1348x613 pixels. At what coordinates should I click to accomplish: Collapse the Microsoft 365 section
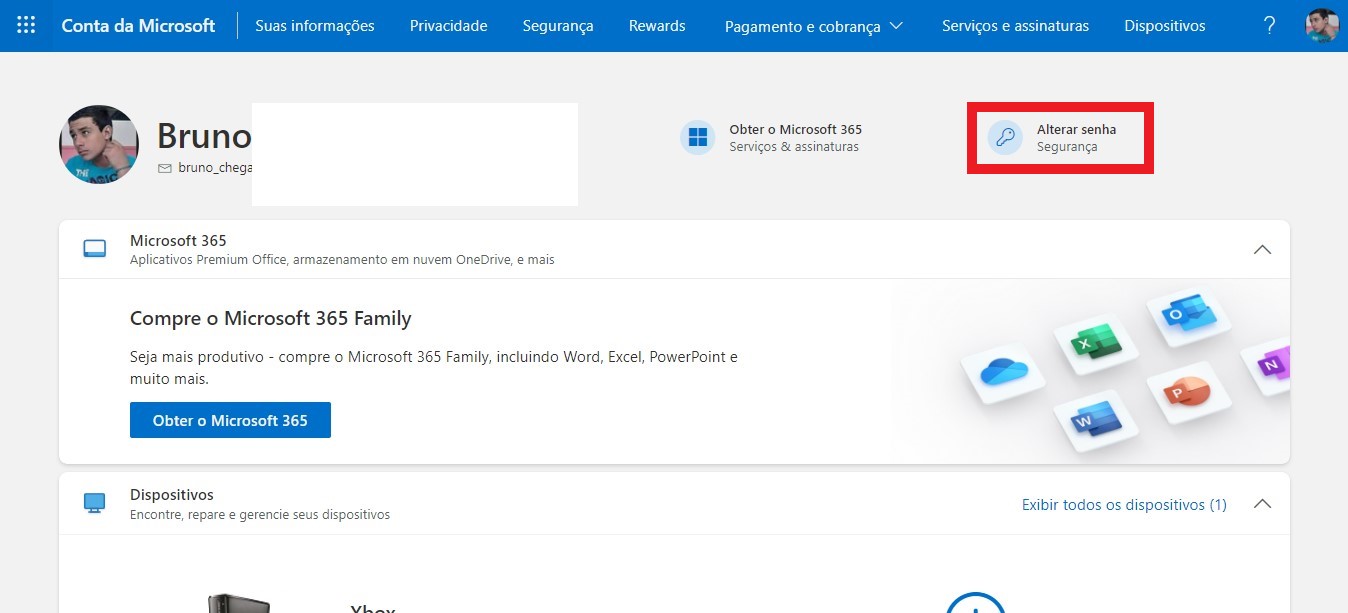pyautogui.click(x=1262, y=249)
